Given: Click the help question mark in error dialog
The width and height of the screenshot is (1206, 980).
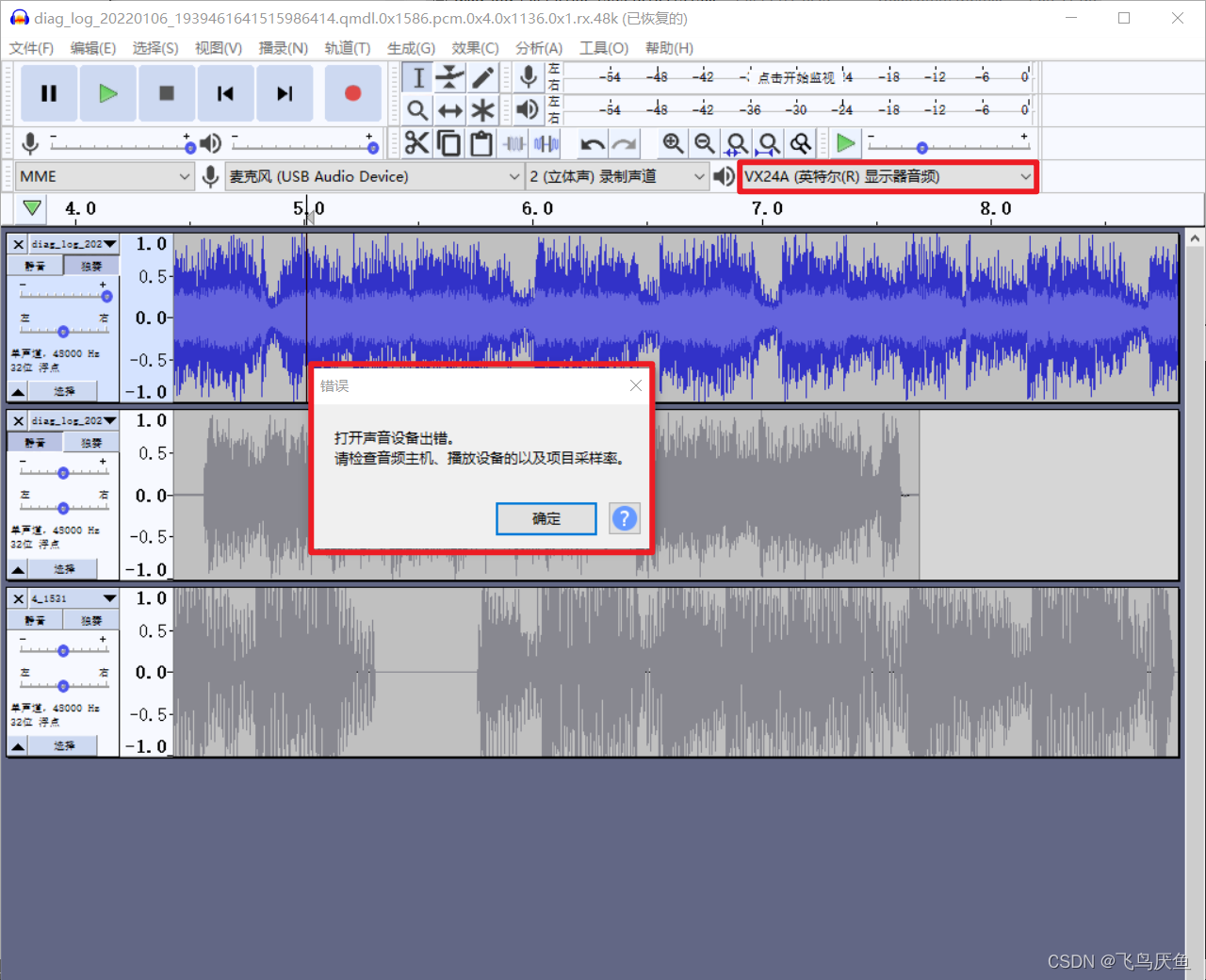Looking at the screenshot, I should (x=625, y=518).
